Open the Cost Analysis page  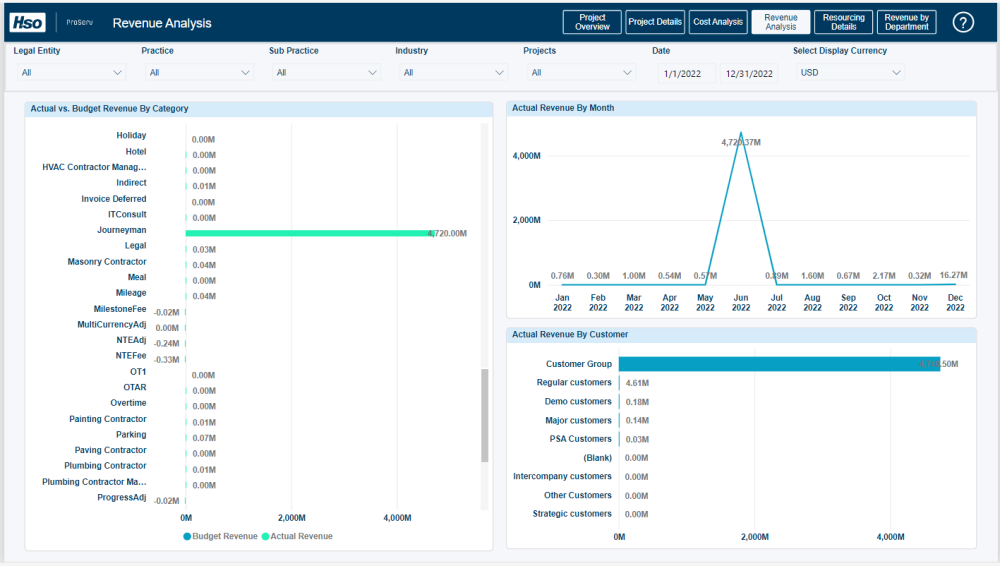click(x=718, y=22)
